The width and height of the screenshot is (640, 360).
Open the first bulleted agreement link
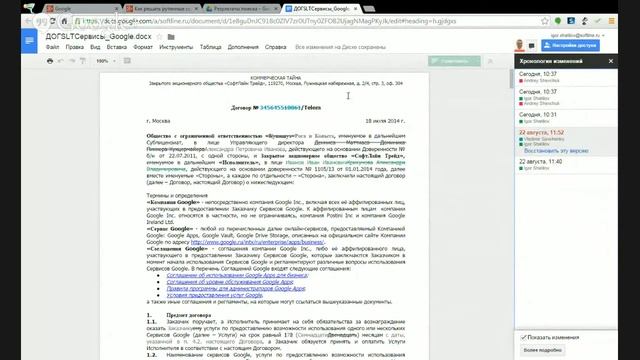point(237,275)
